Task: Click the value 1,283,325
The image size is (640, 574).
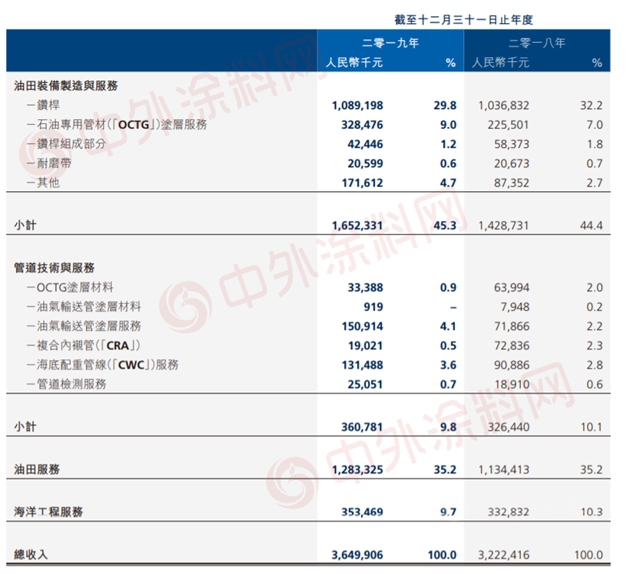Action: (358, 469)
